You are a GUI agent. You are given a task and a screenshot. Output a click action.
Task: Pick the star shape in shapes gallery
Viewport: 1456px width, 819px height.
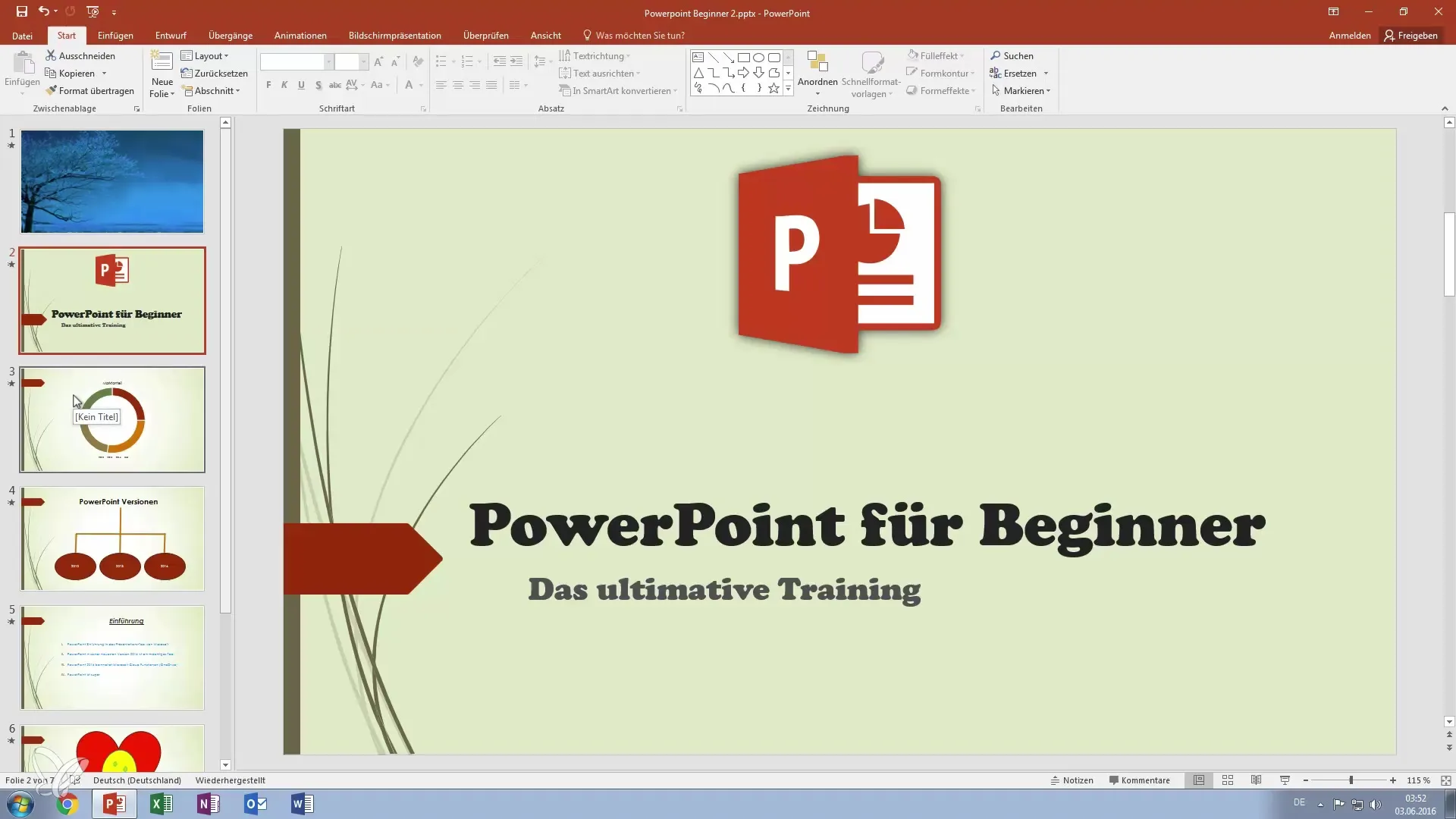pyautogui.click(x=773, y=88)
